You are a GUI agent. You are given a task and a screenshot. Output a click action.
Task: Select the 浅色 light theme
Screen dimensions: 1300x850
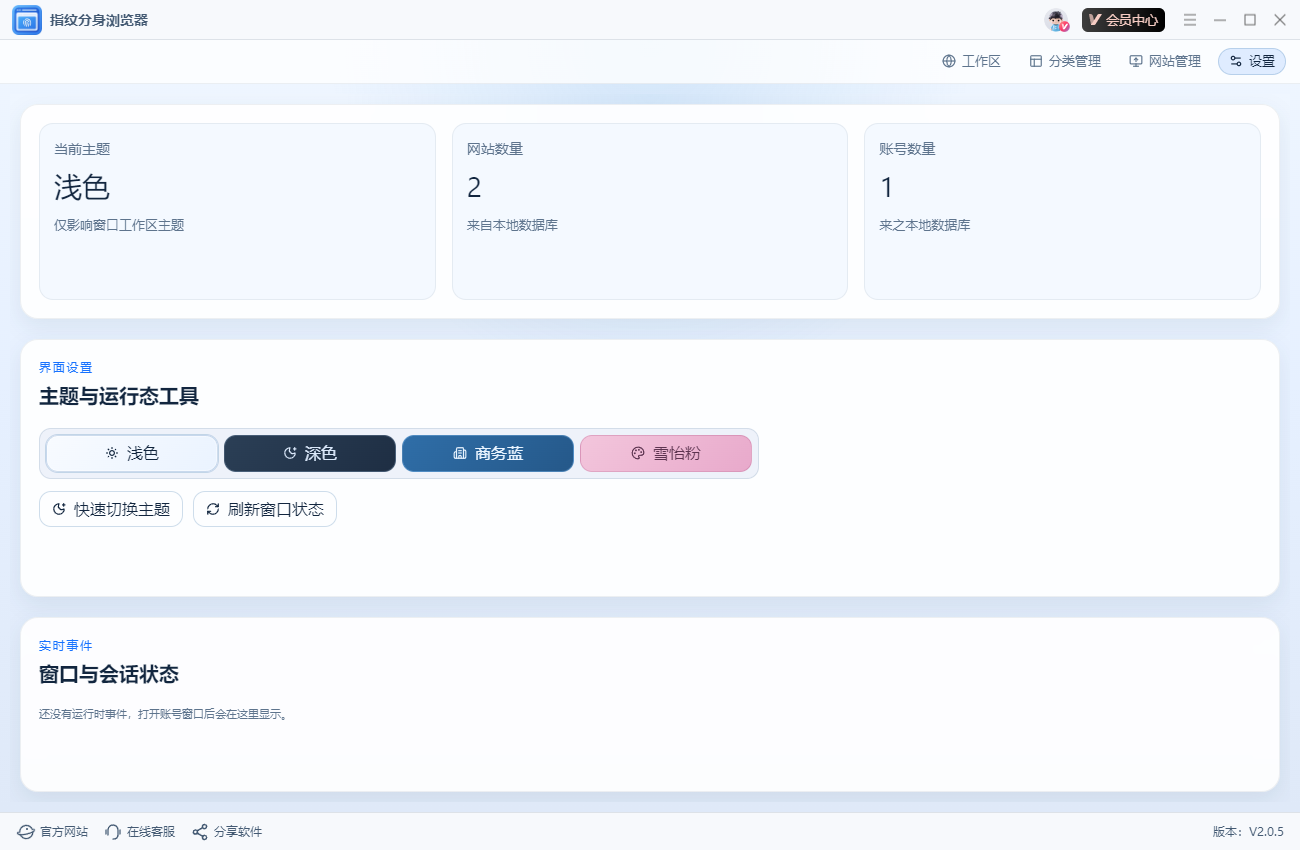coord(132,453)
